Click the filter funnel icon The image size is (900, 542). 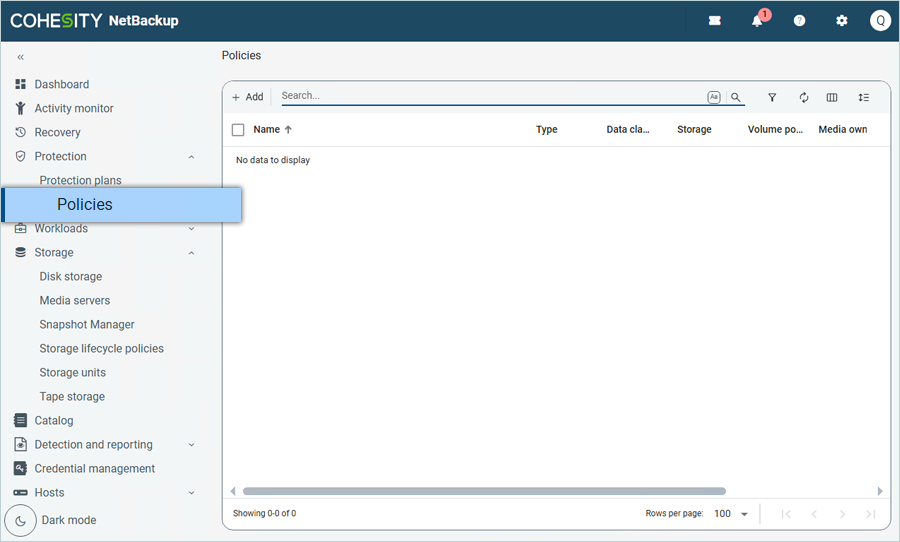click(772, 98)
